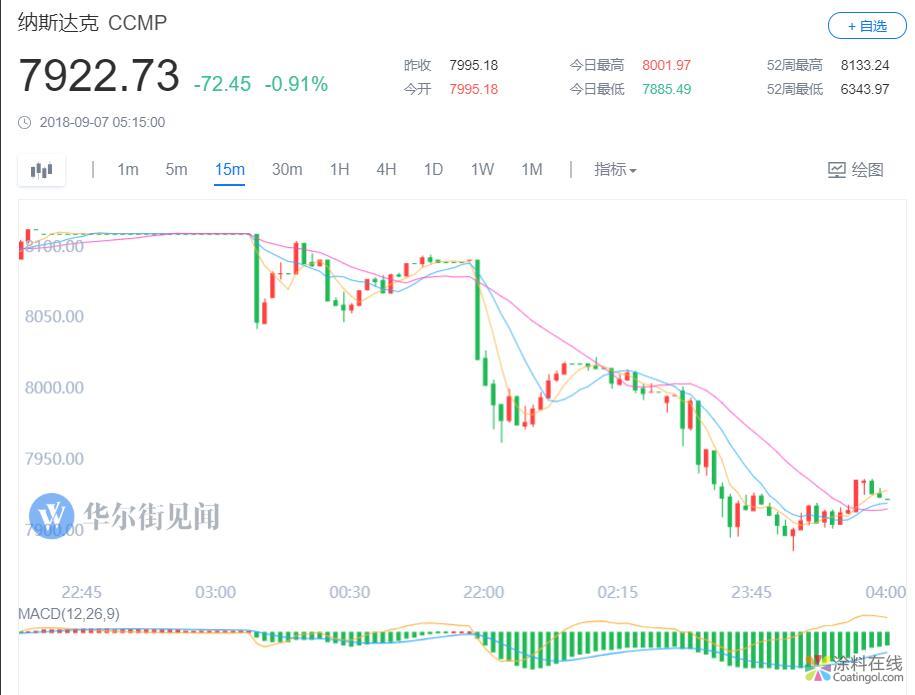Screen dimensions: 915x695
Task: Pick the 4H timeframe
Action: (386, 170)
